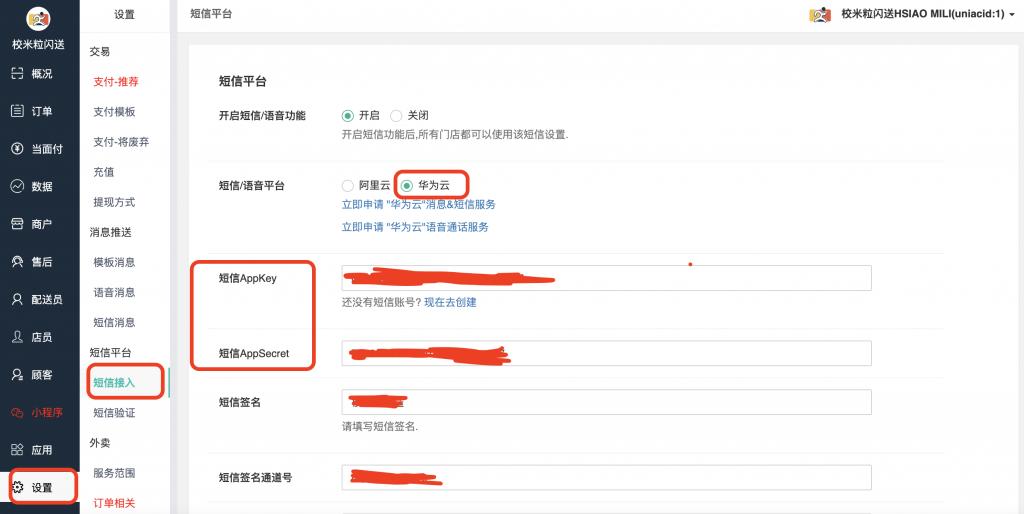Focus the 短信签名 input field
Viewport: 1024px width, 514px height.
pyautogui.click(x=607, y=402)
